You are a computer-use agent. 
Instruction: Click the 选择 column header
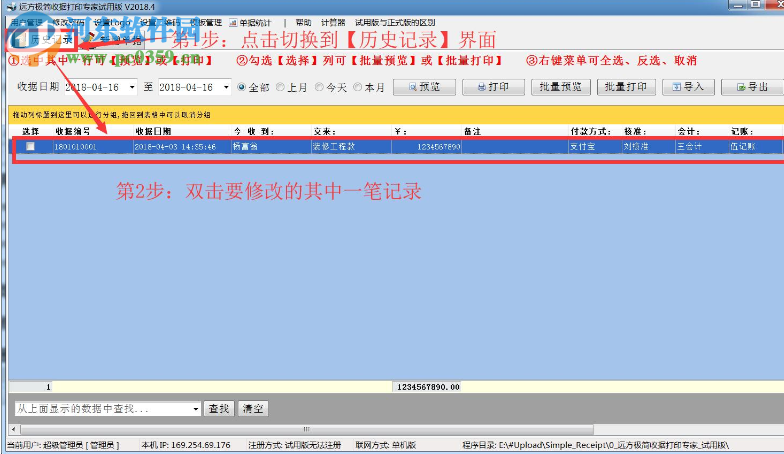coord(30,131)
